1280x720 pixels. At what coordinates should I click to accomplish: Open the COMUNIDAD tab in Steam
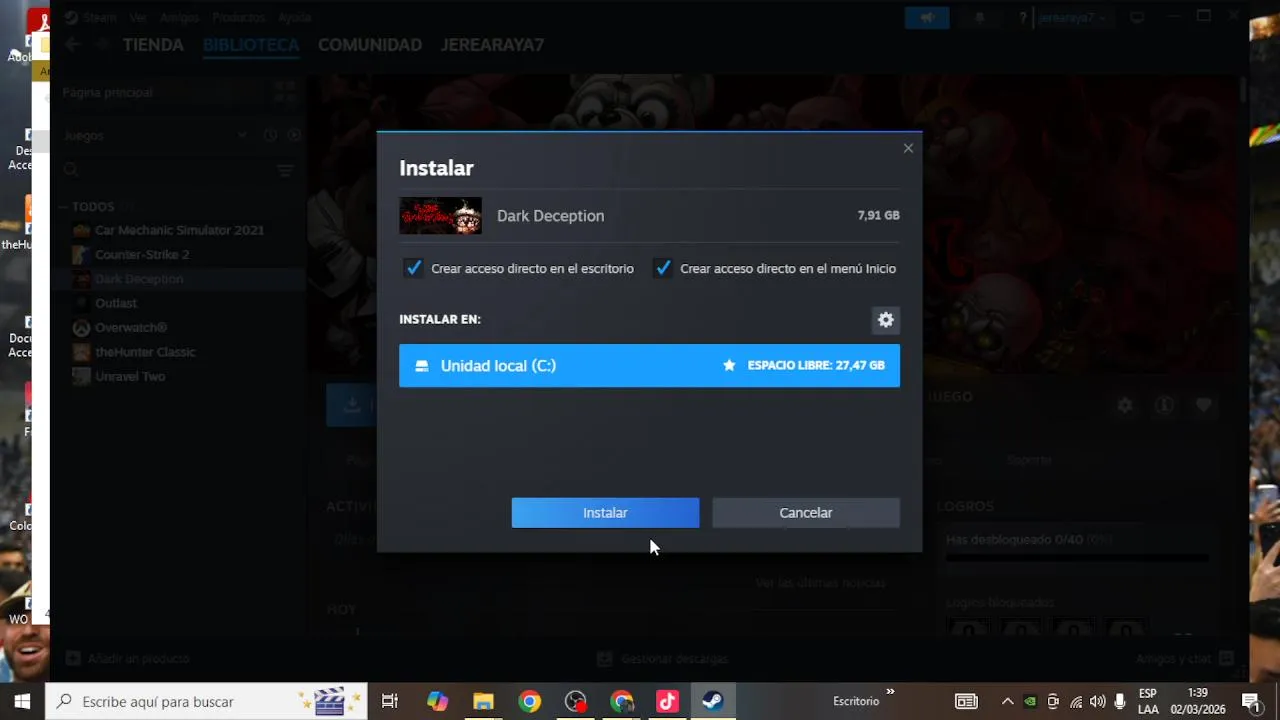370,45
